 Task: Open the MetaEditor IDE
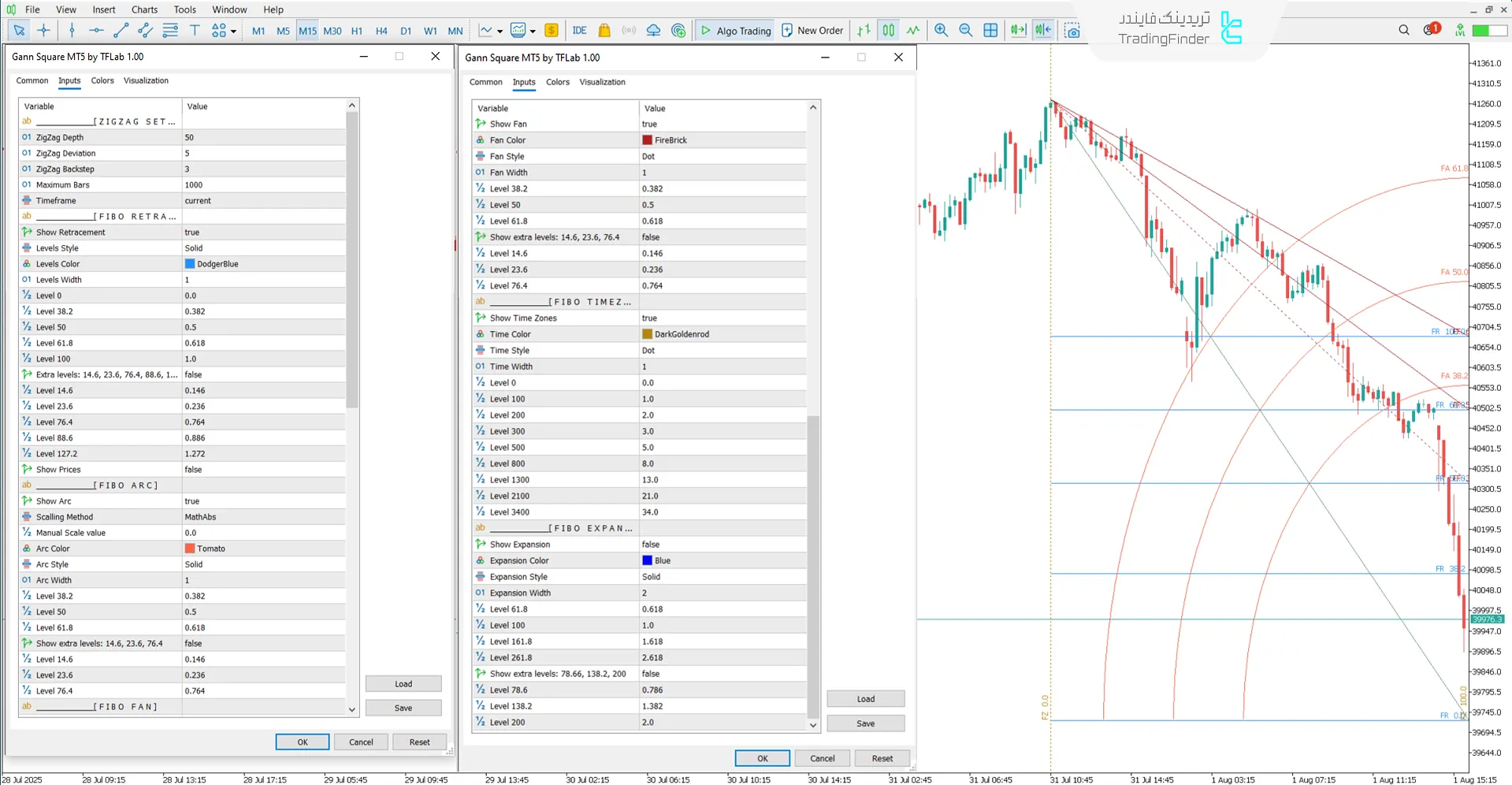[580, 30]
